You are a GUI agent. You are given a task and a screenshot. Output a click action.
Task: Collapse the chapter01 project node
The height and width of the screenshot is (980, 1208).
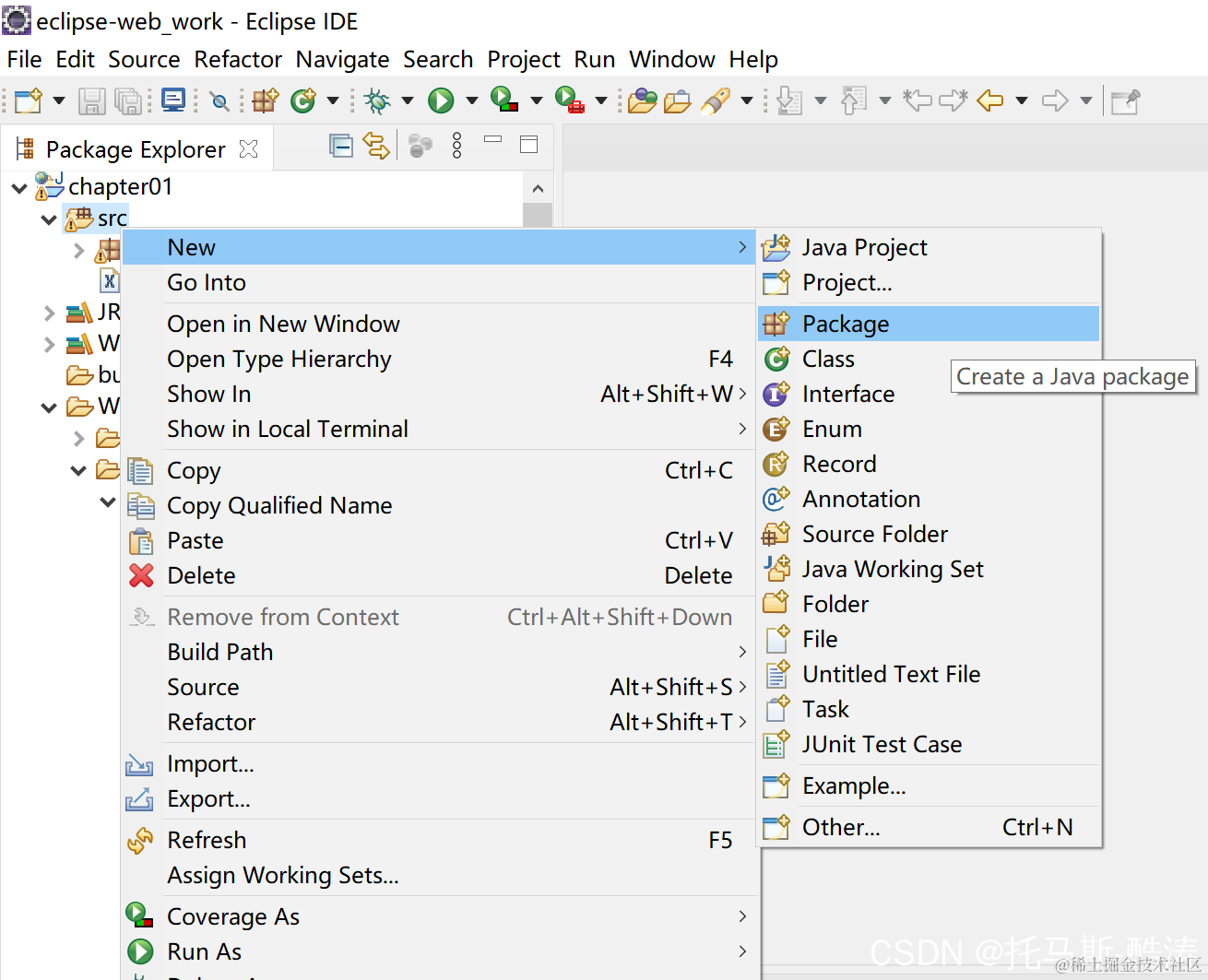(19, 188)
